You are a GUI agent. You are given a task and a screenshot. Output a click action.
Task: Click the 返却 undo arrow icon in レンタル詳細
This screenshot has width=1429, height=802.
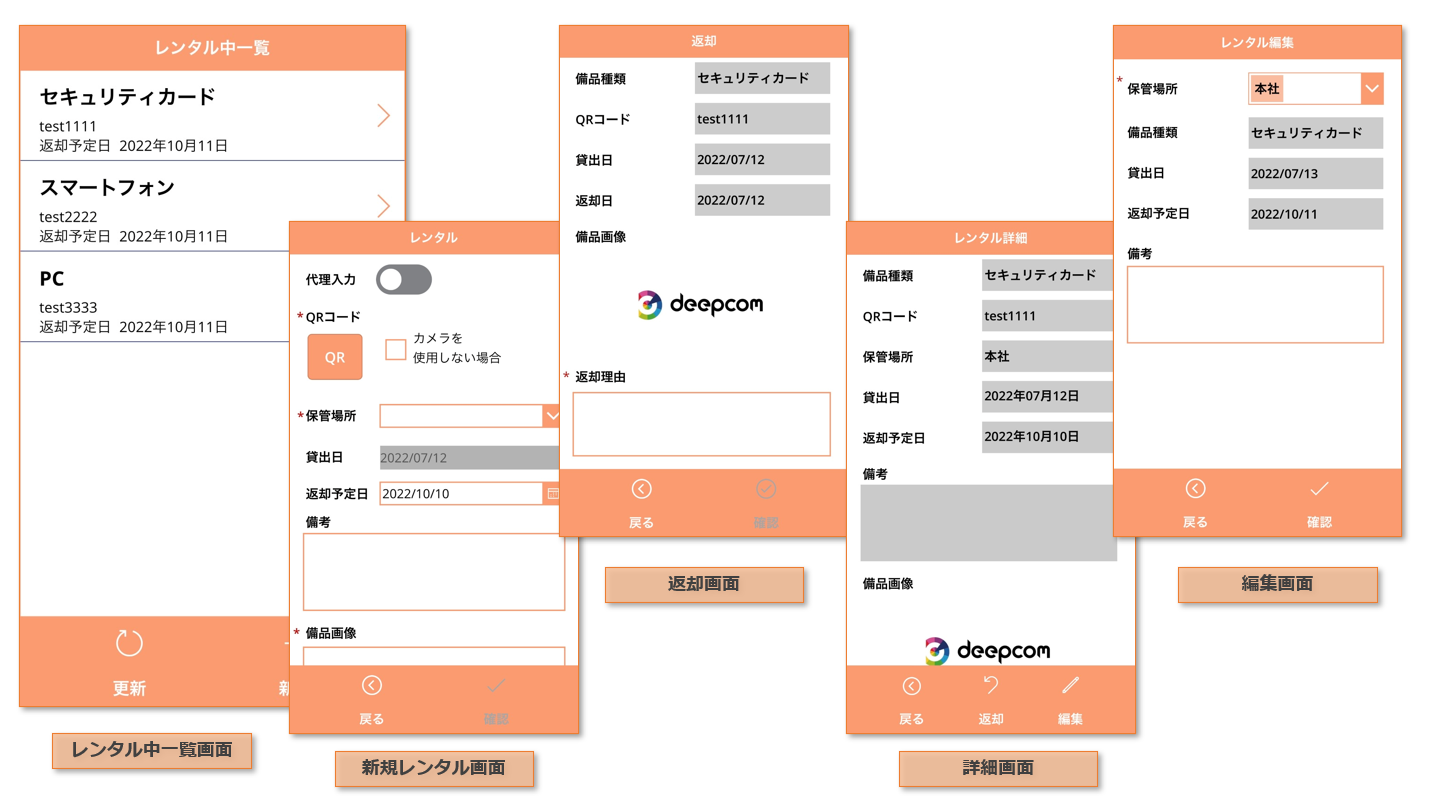(x=990, y=685)
